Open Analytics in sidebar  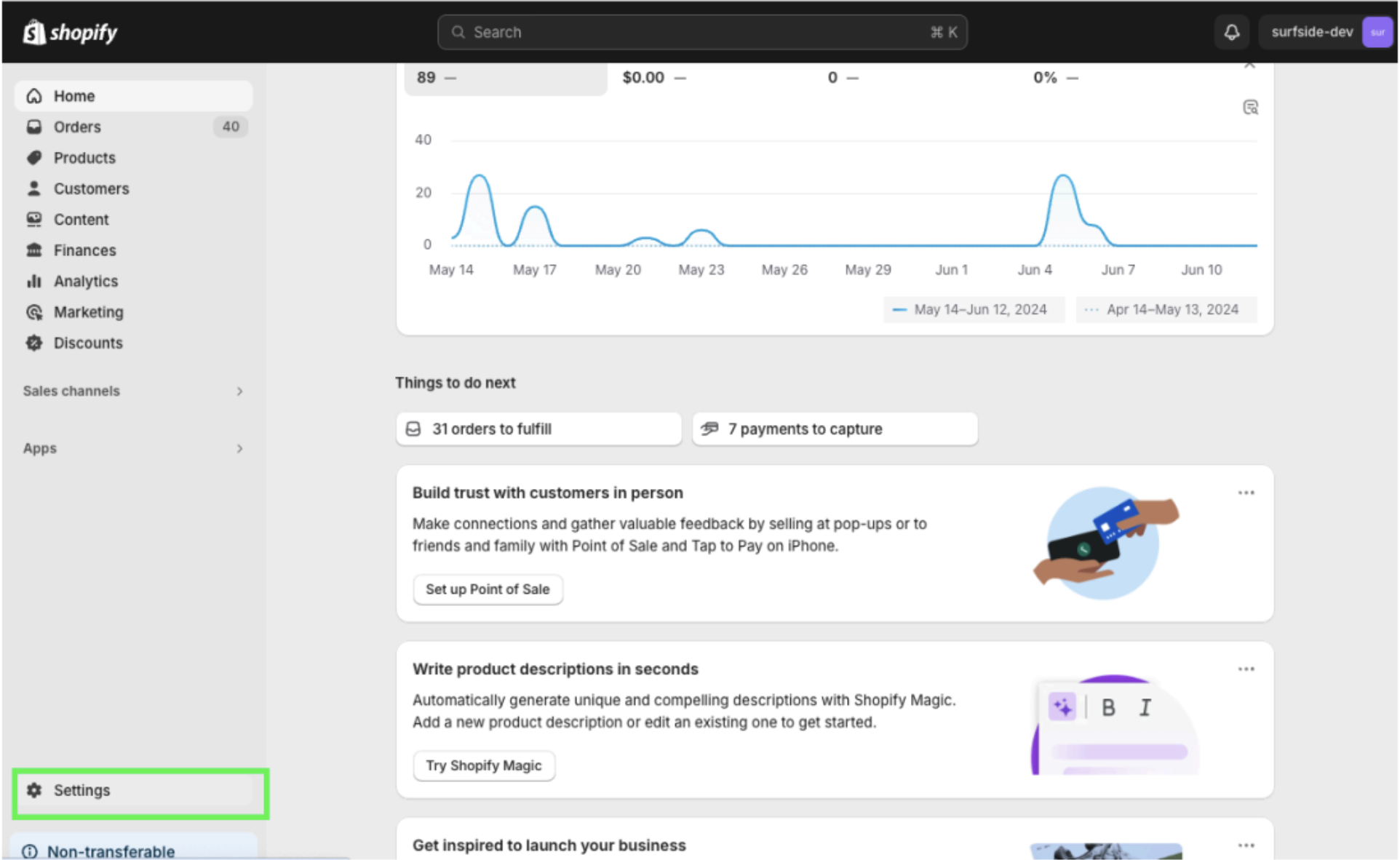point(133,281)
